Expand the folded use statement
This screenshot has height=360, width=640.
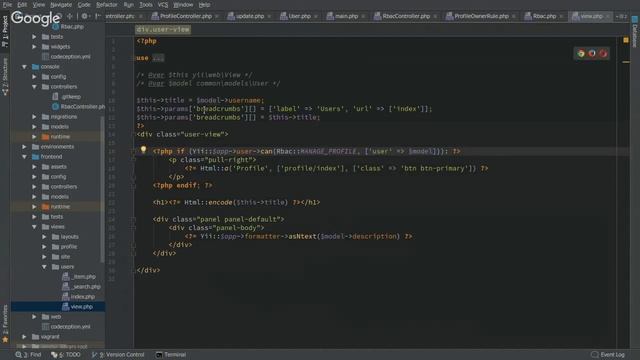pyautogui.click(x=158, y=58)
